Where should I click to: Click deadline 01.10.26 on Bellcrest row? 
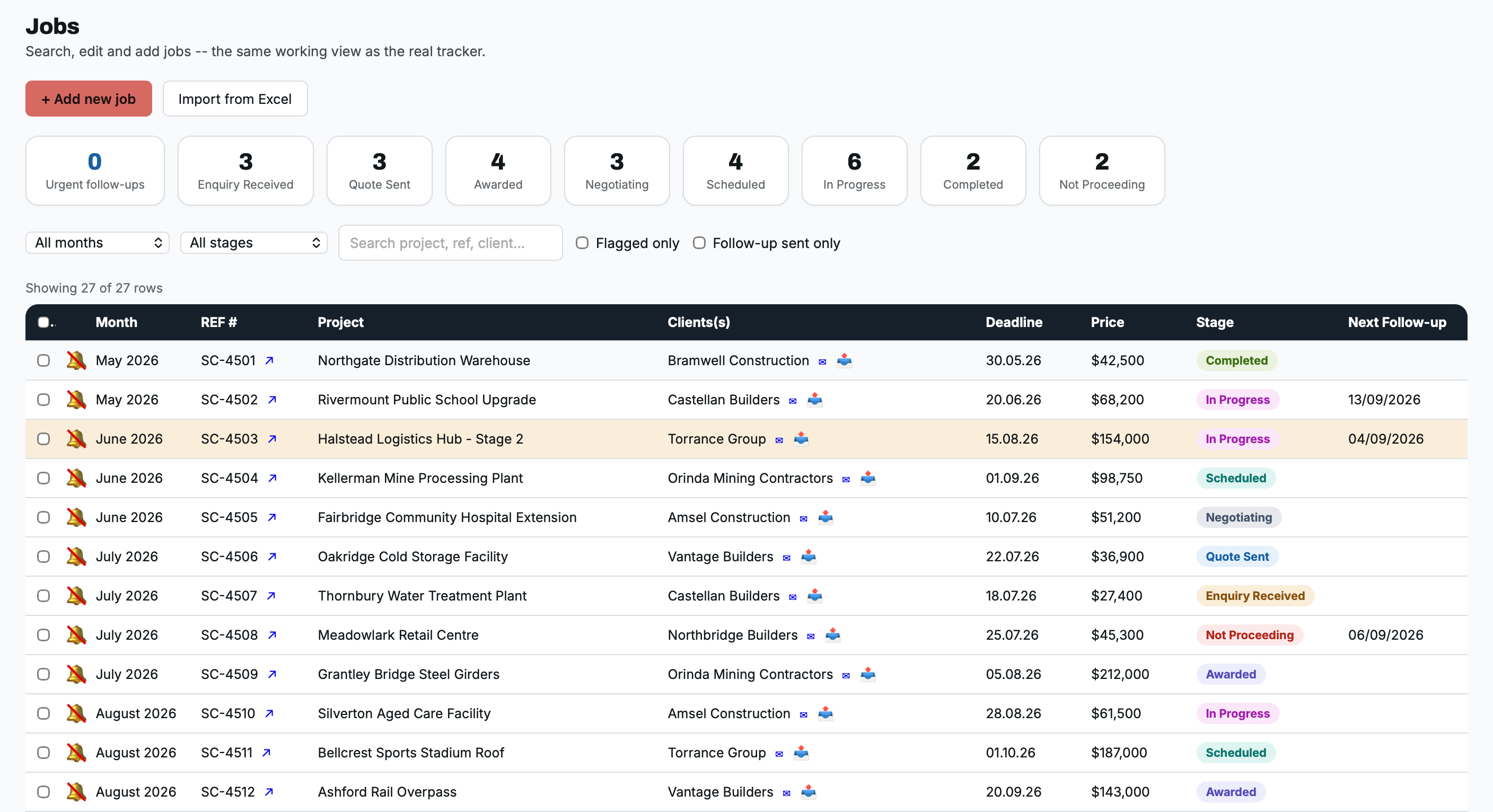coord(1010,753)
